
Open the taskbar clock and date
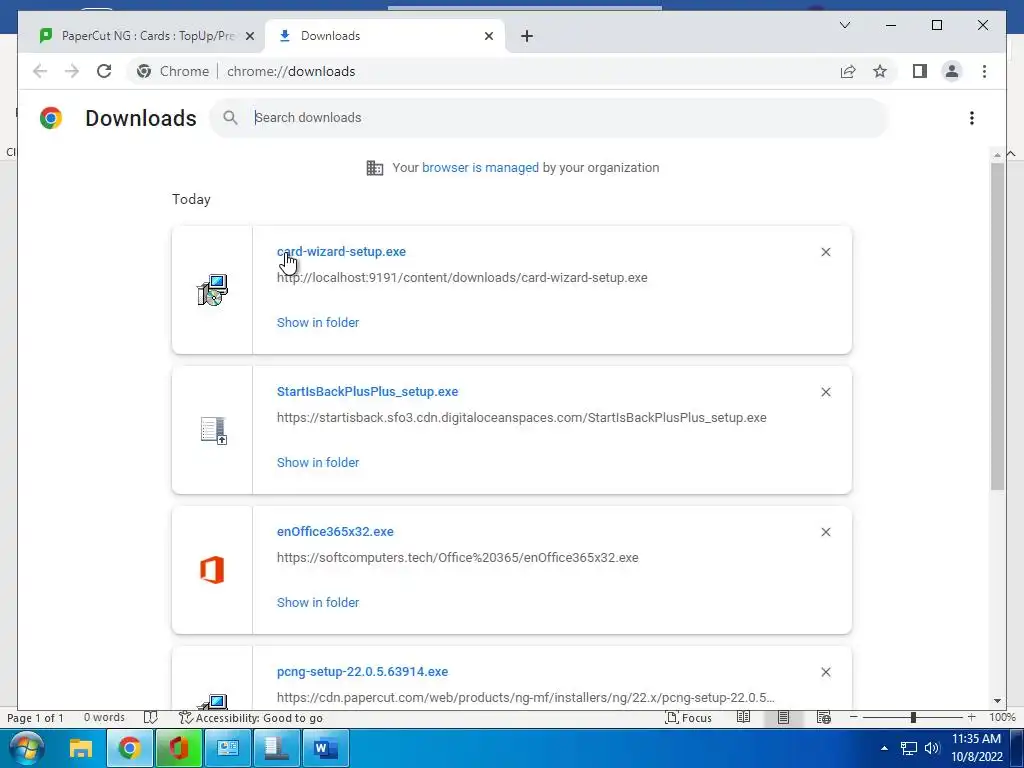tap(976, 748)
